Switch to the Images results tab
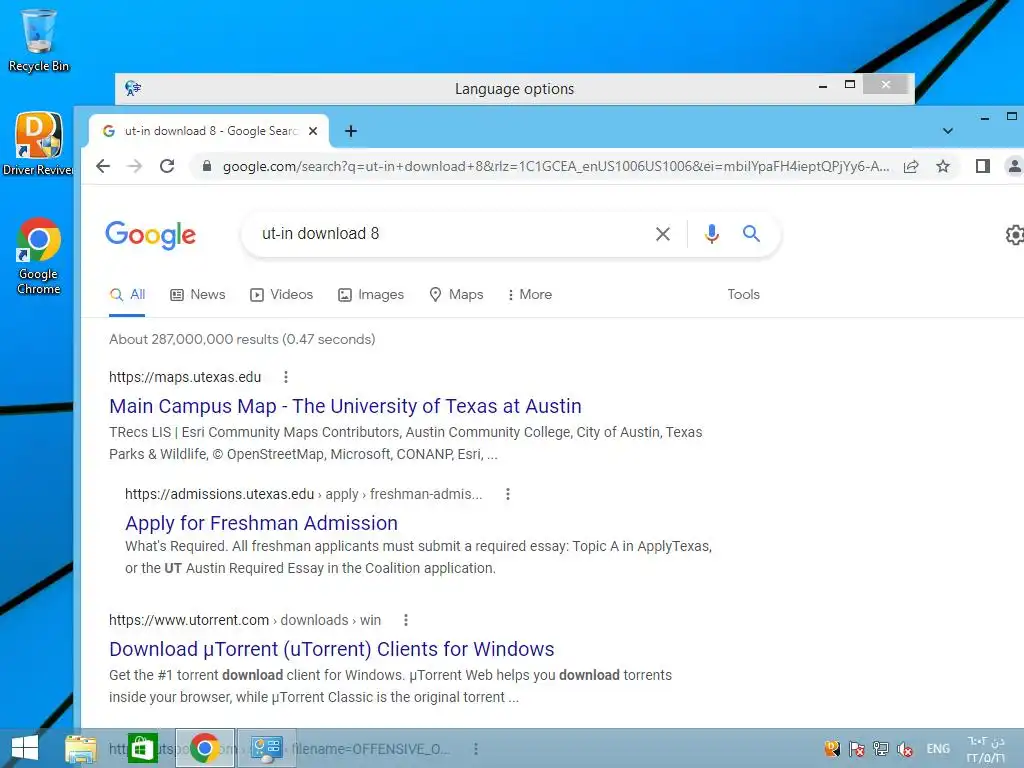1024x768 pixels. point(371,295)
